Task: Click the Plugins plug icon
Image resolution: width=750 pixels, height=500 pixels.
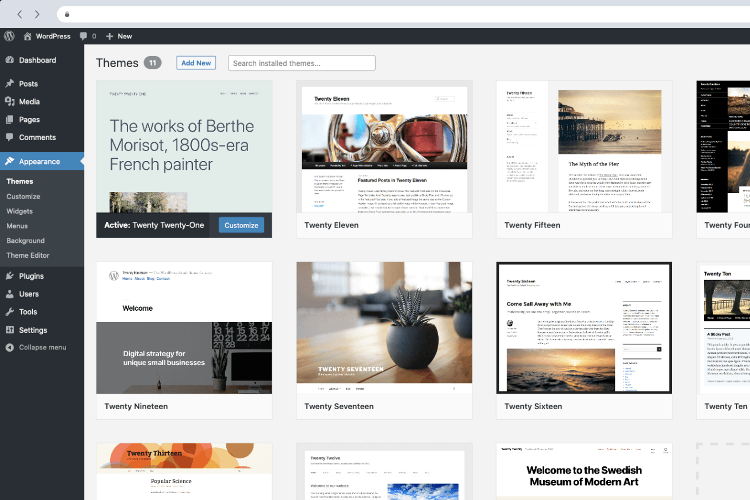Action: 10,276
